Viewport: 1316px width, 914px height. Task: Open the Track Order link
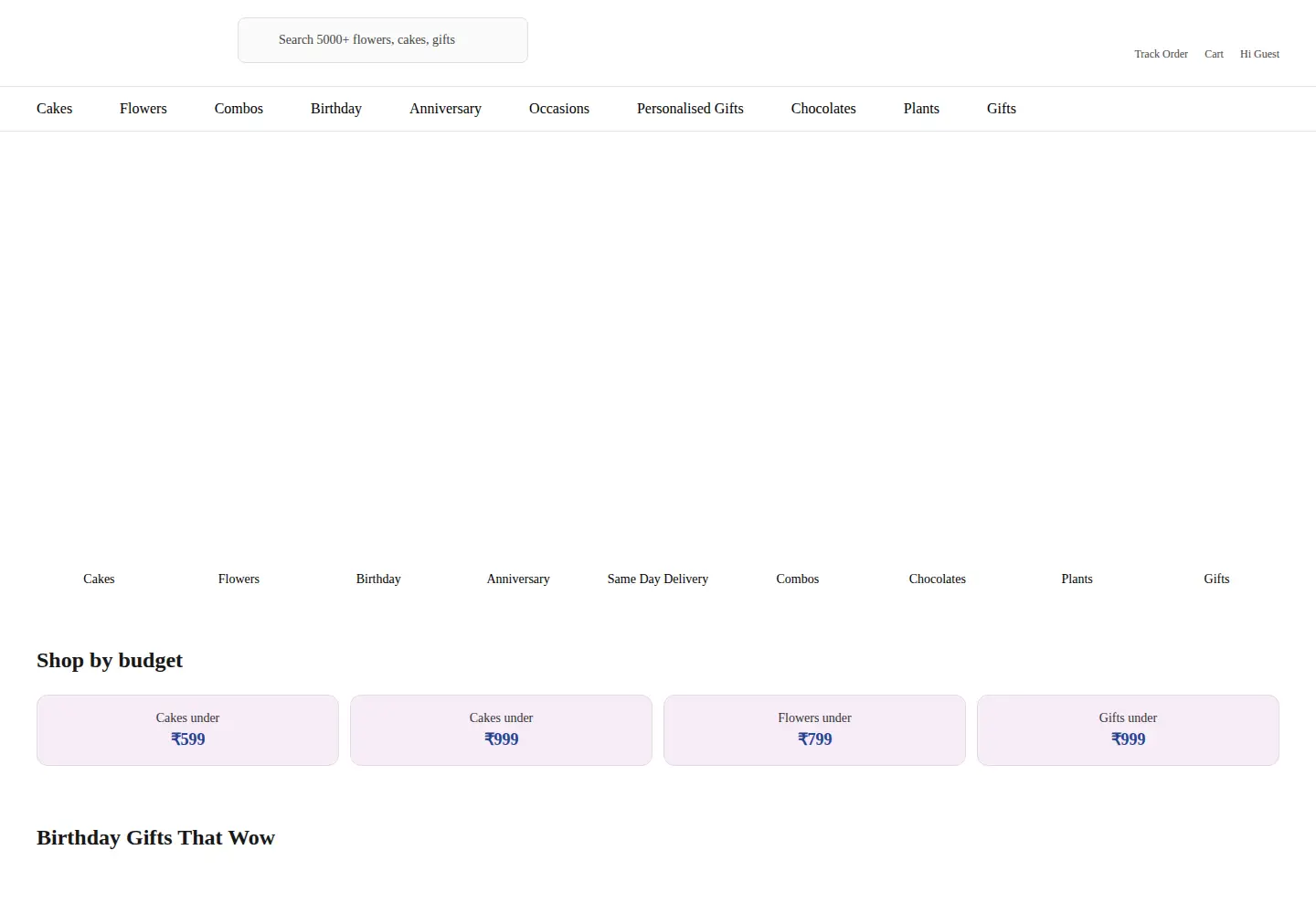(x=1161, y=54)
